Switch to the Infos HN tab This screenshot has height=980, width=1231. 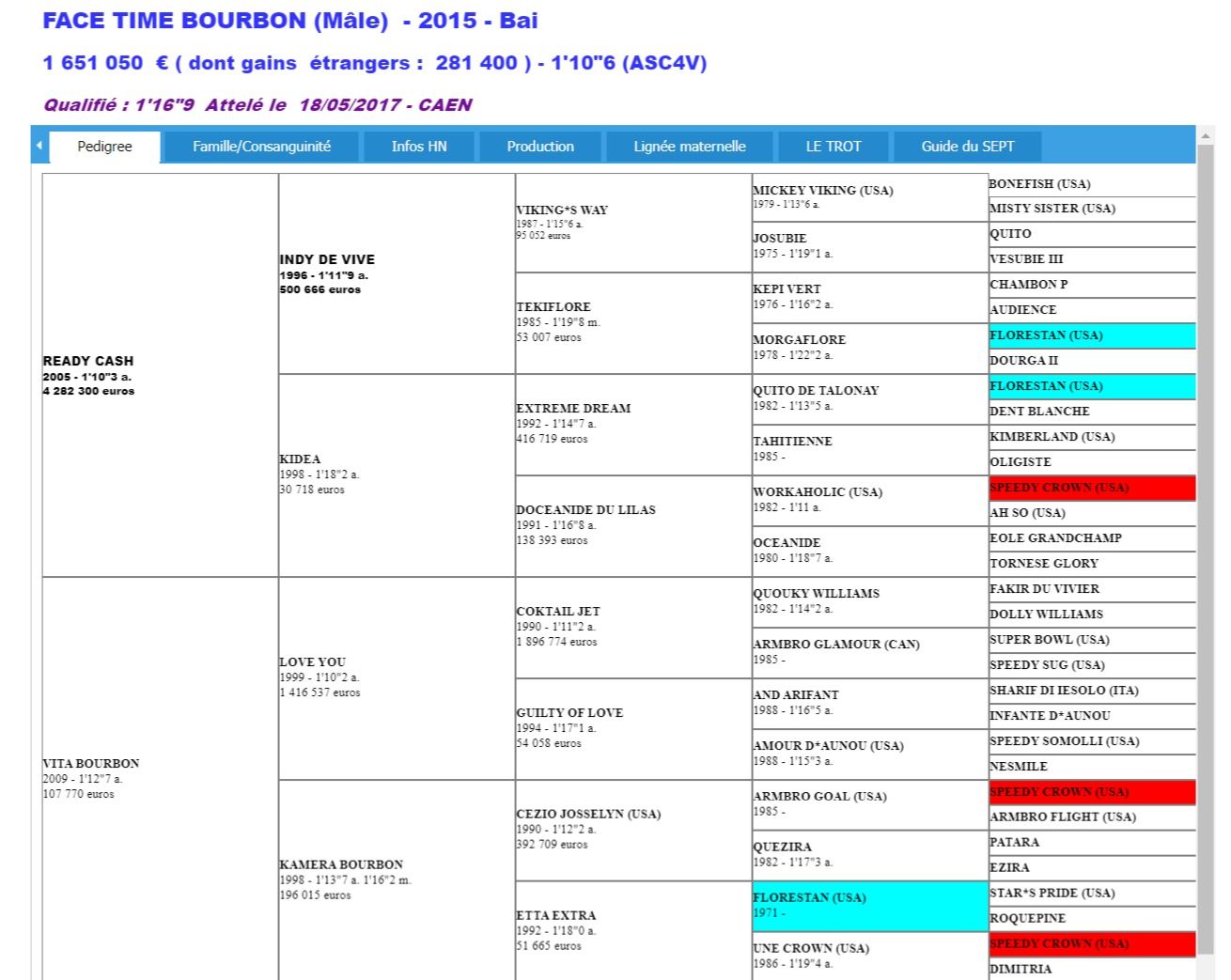(x=419, y=147)
